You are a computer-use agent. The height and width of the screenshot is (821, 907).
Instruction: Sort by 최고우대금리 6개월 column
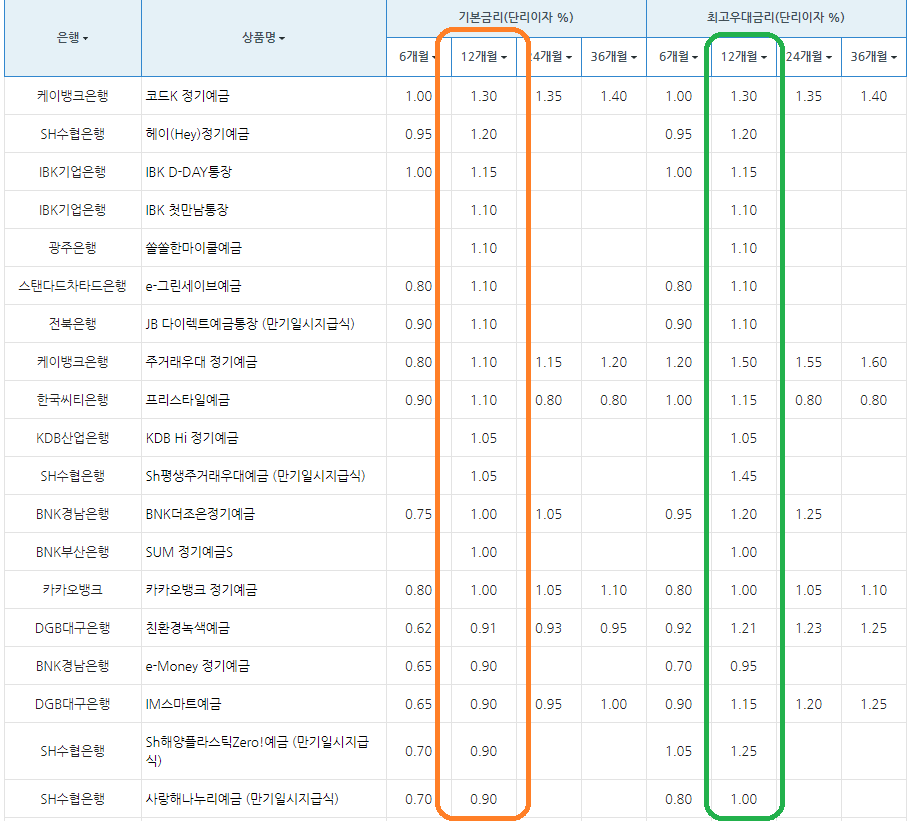pos(678,57)
